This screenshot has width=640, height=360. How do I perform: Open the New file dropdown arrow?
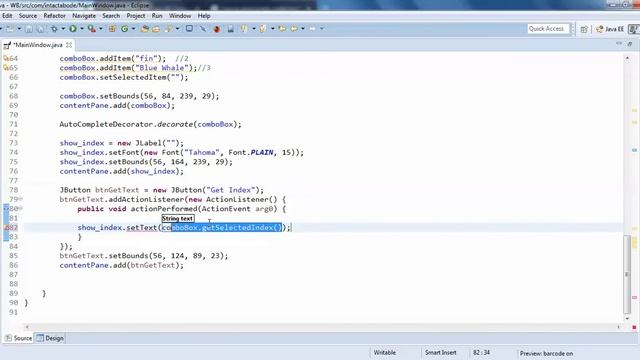point(19,29)
